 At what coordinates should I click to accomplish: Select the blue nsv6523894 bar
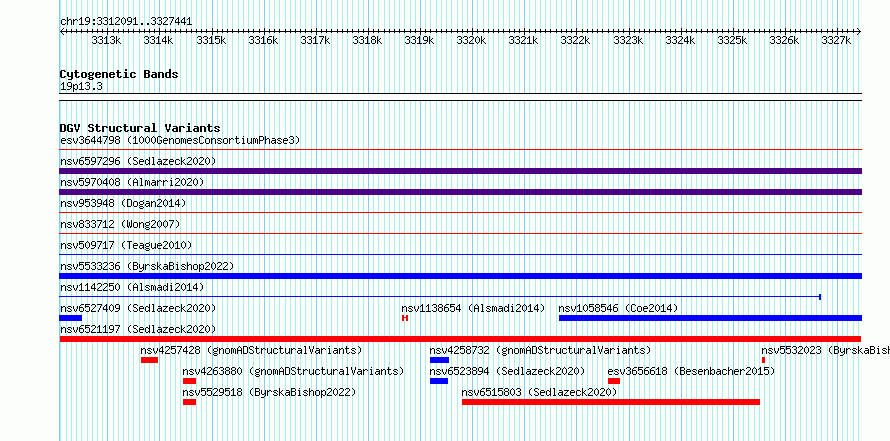tap(439, 381)
